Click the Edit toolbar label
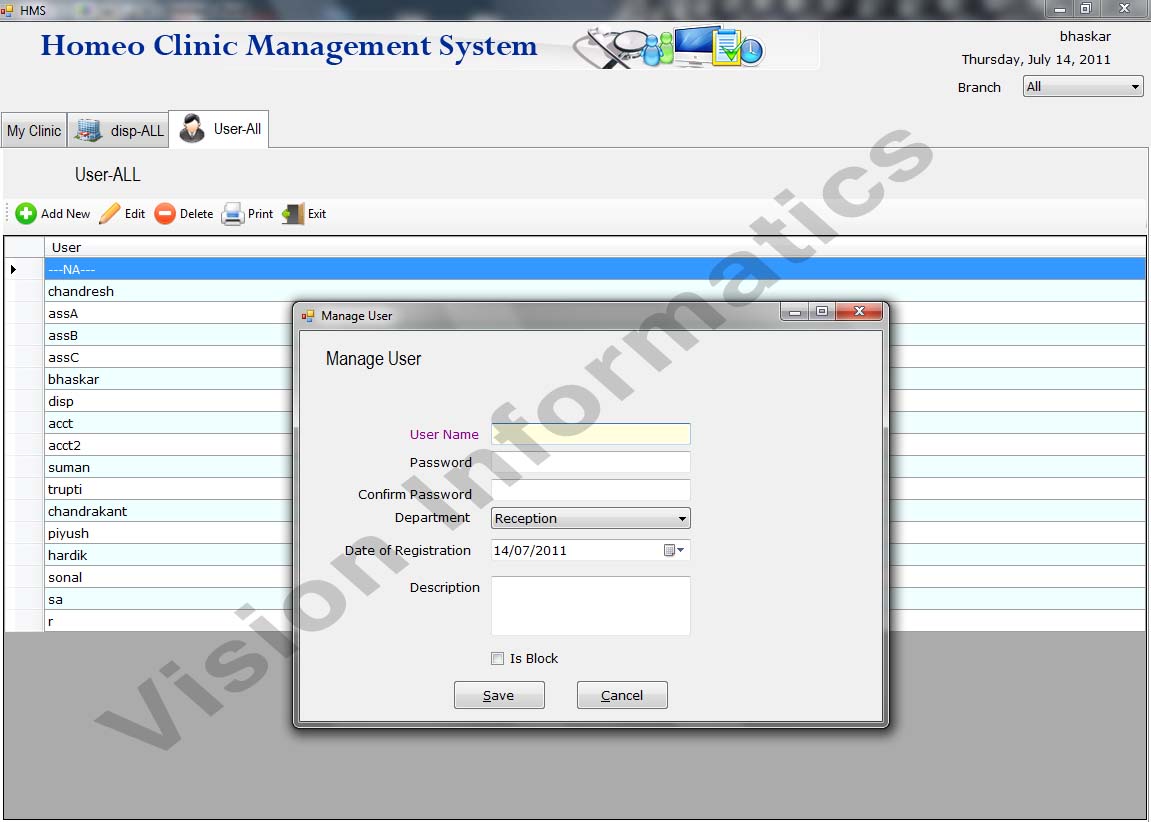1151x822 pixels. 135,214
